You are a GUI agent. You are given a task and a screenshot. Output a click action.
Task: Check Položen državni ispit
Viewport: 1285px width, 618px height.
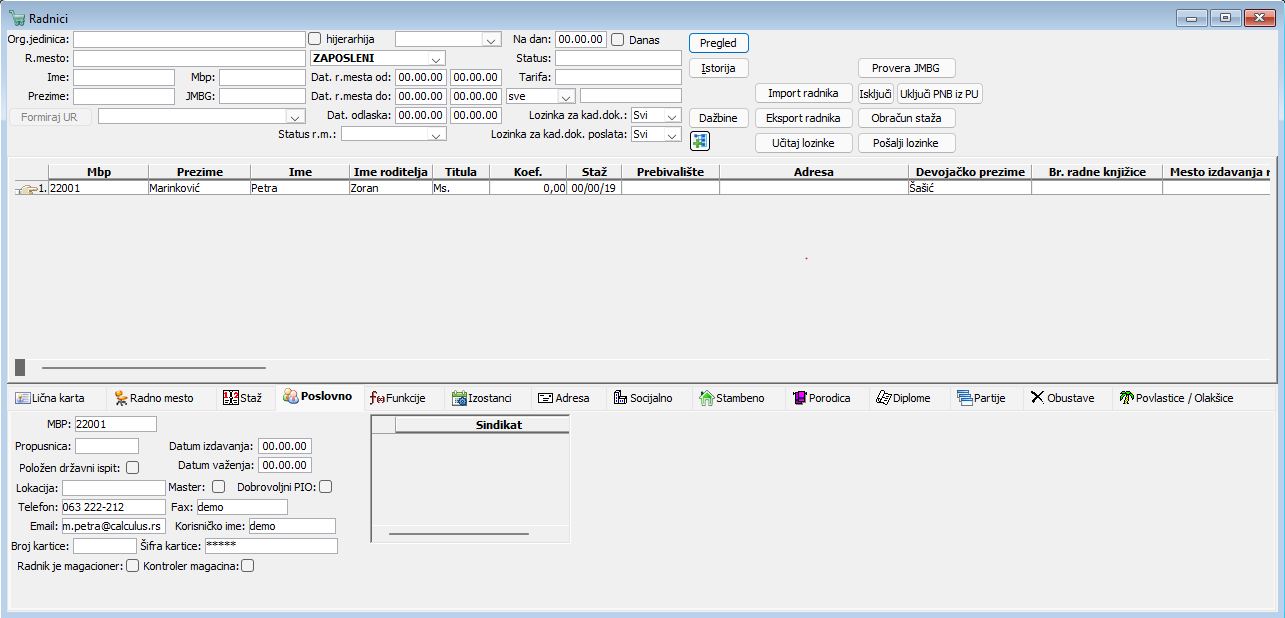click(132, 466)
